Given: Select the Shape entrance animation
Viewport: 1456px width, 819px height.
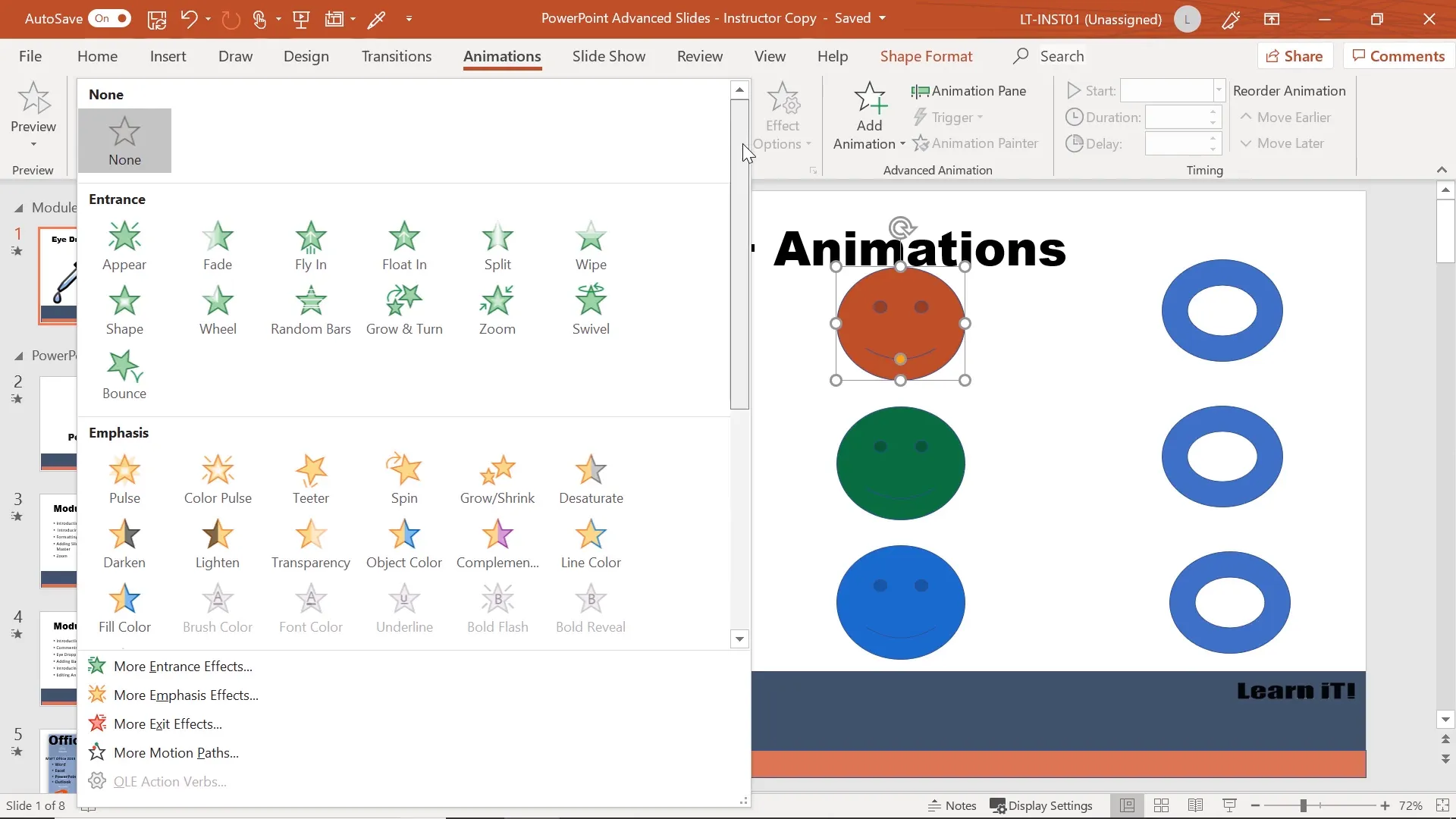Looking at the screenshot, I should tap(124, 311).
